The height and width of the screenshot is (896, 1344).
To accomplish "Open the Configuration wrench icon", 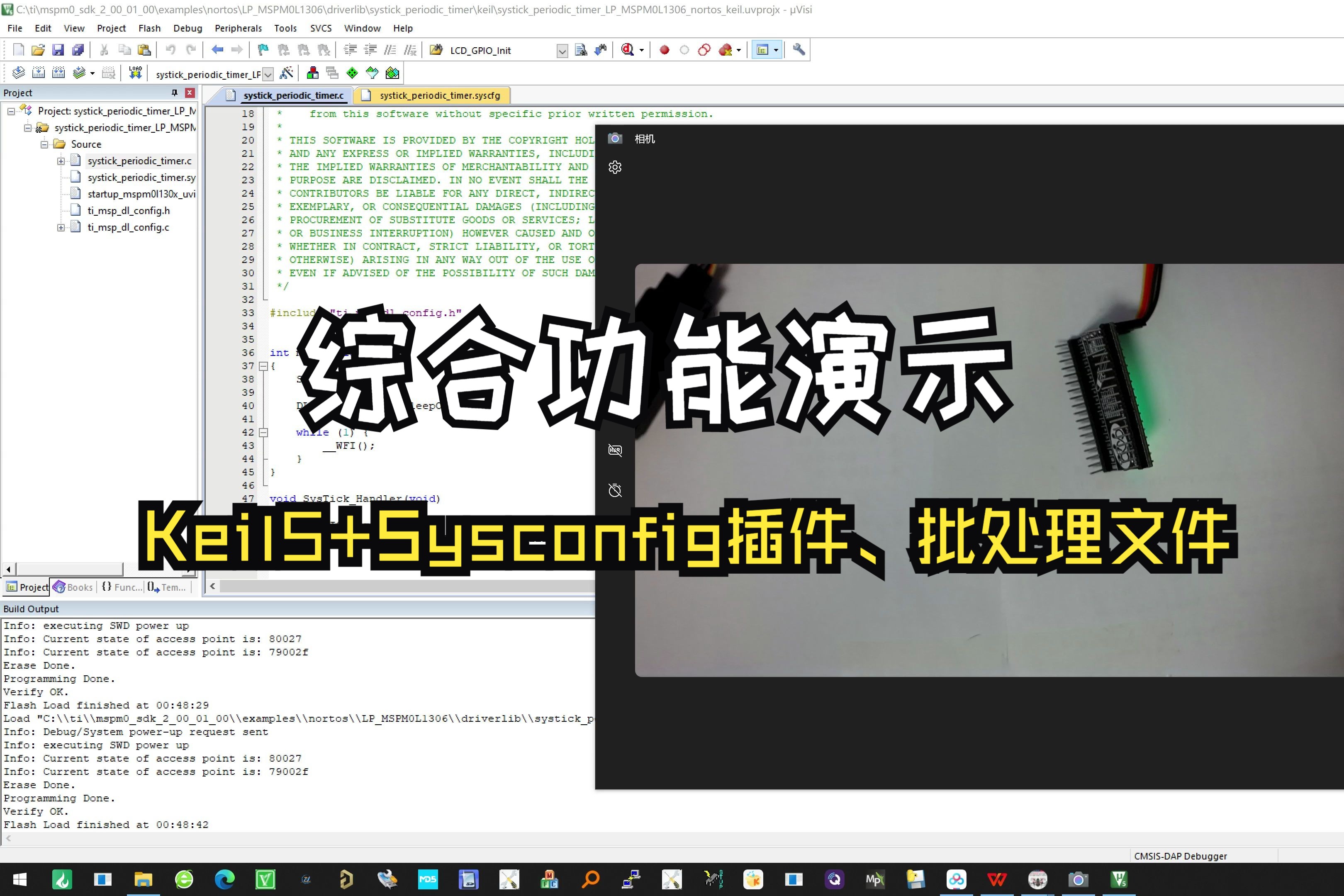I will [799, 50].
